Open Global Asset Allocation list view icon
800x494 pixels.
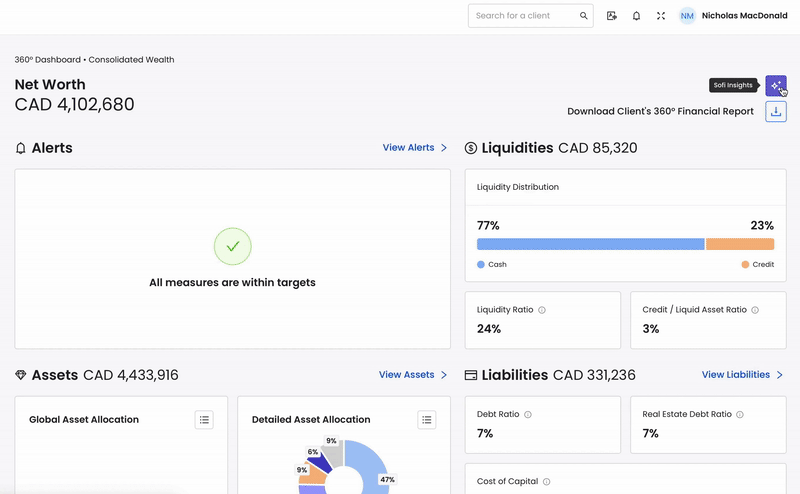click(204, 420)
